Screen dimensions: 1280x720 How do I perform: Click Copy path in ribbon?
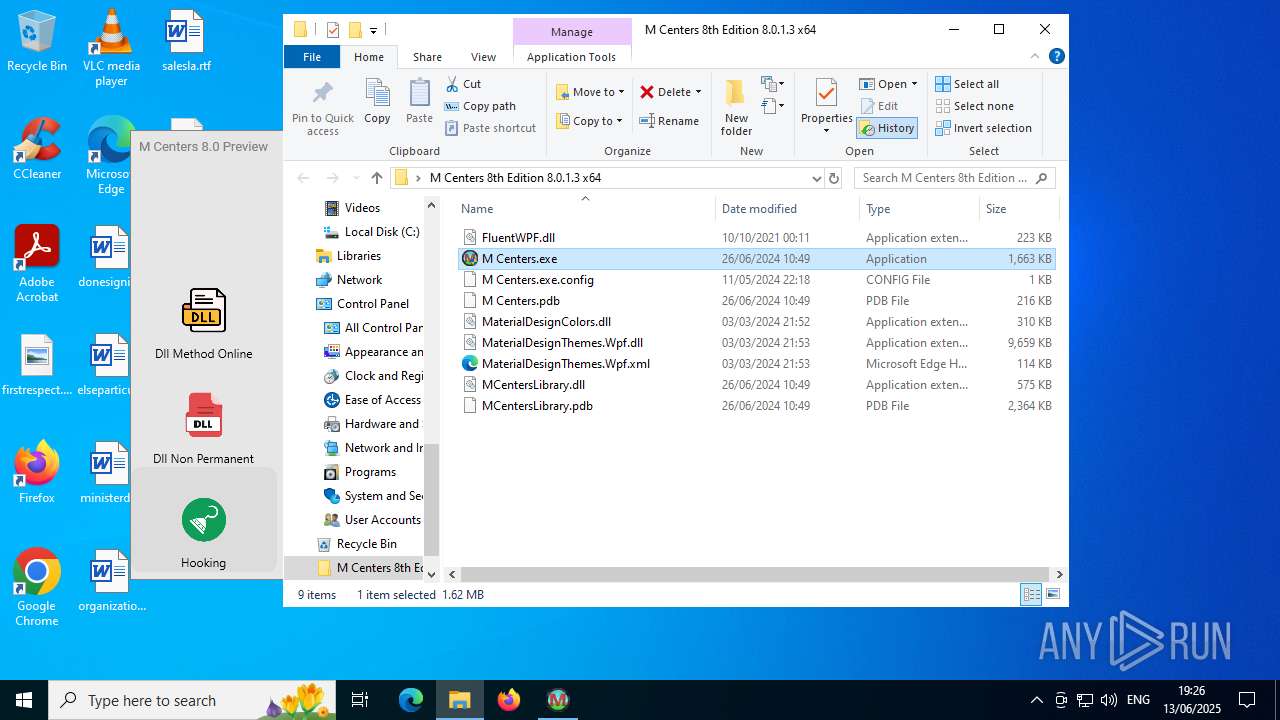[480, 106]
